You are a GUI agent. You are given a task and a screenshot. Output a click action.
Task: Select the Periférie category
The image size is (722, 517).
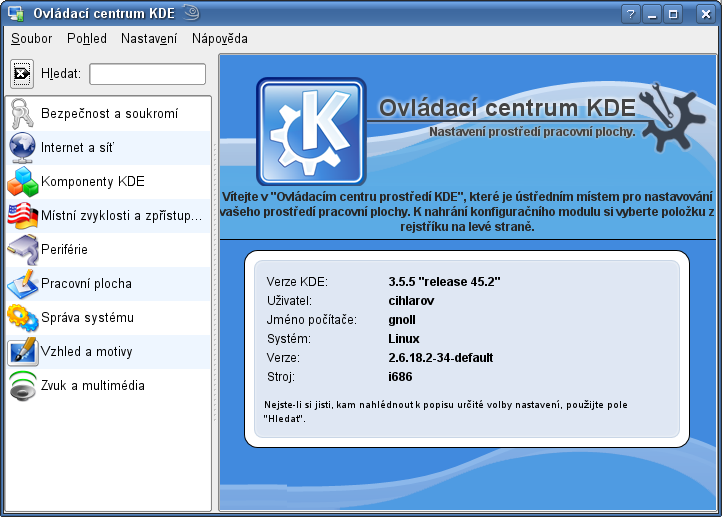click(x=108, y=250)
